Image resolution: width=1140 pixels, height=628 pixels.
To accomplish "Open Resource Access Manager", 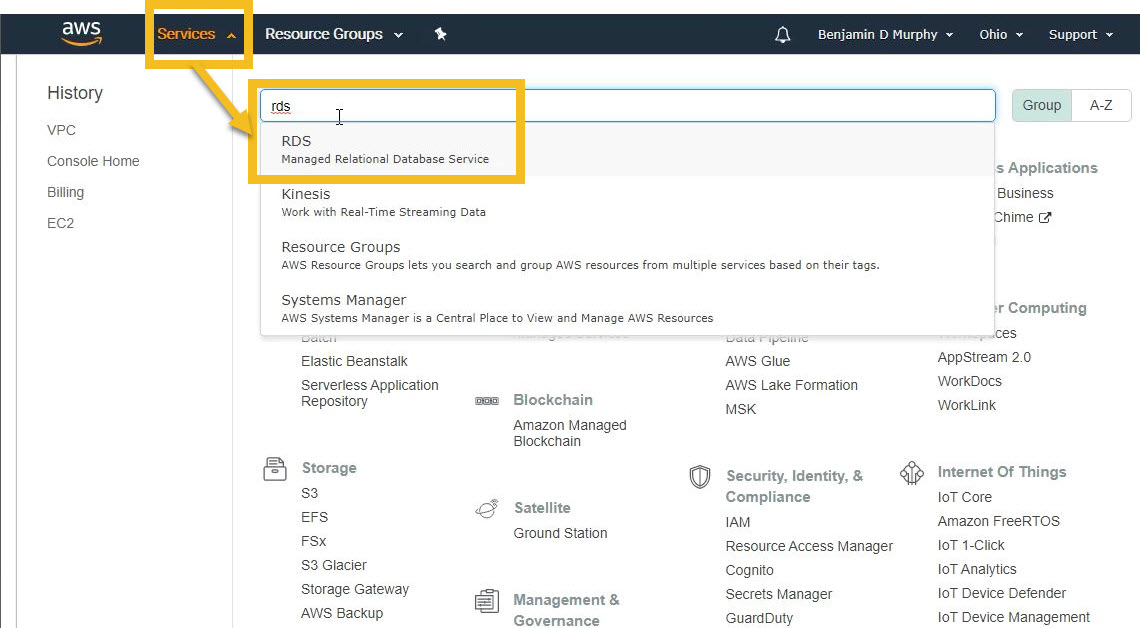I will (808, 547).
